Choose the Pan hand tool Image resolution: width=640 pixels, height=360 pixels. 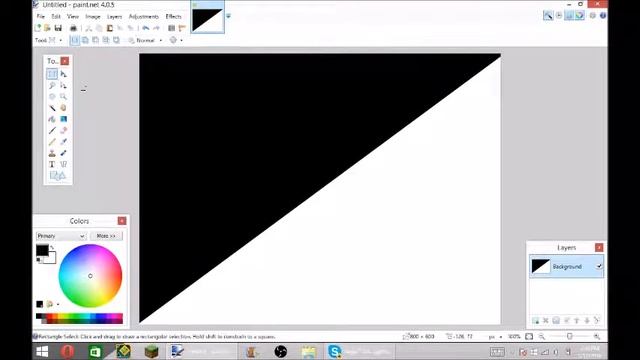tap(63, 108)
